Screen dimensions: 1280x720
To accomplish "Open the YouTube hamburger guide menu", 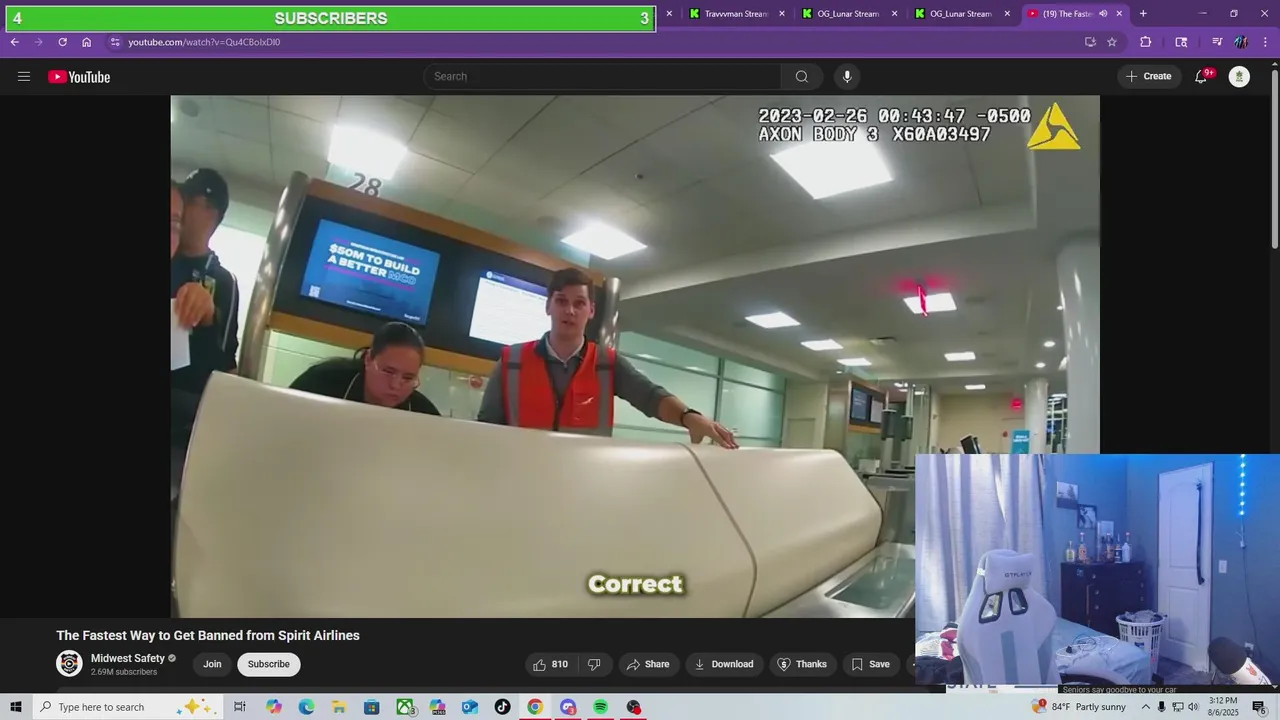I will (x=24, y=77).
